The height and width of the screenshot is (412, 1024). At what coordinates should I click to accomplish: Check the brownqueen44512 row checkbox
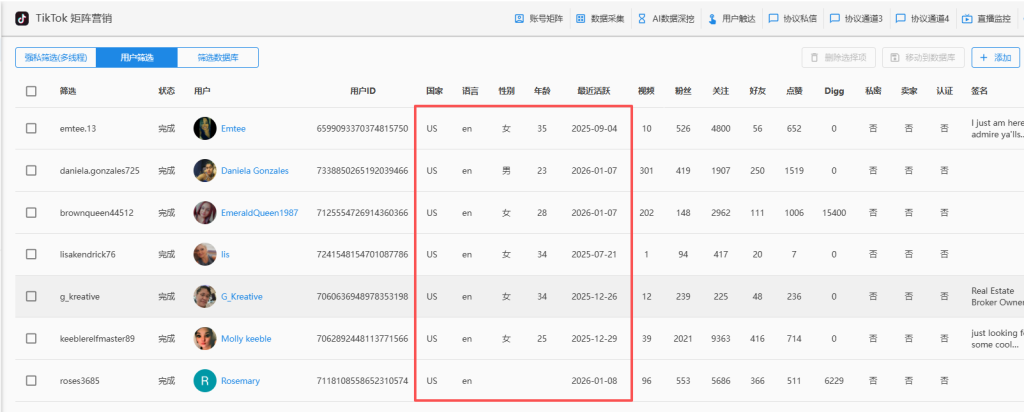(31, 212)
